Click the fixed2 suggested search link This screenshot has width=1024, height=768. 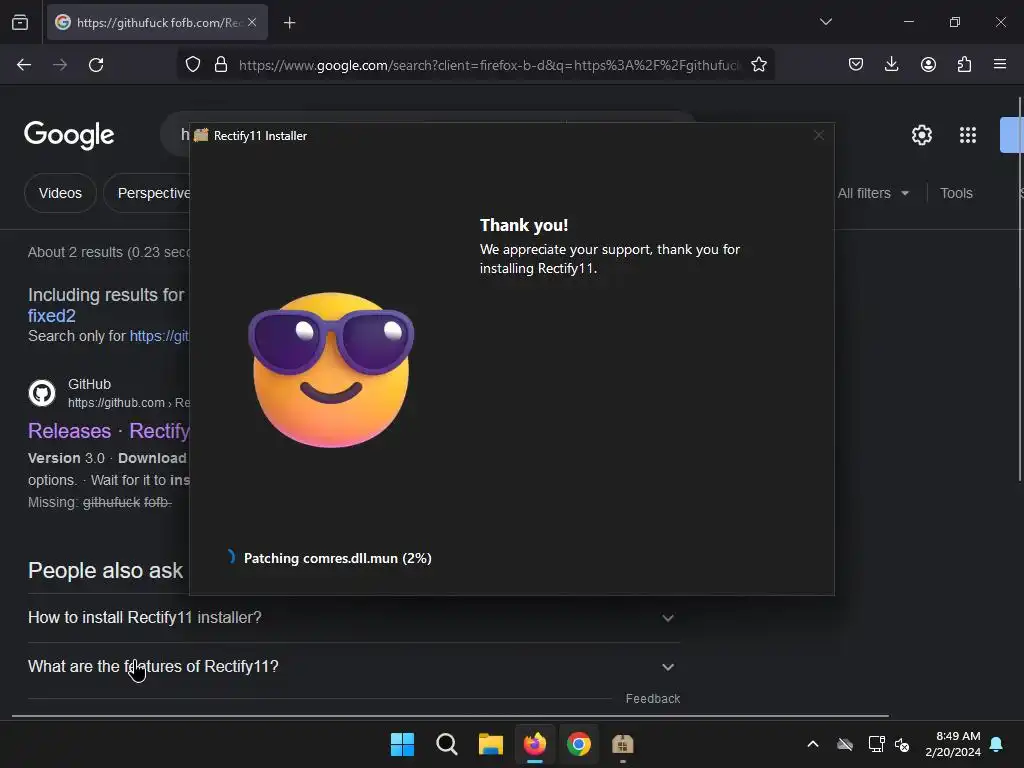pos(52,316)
